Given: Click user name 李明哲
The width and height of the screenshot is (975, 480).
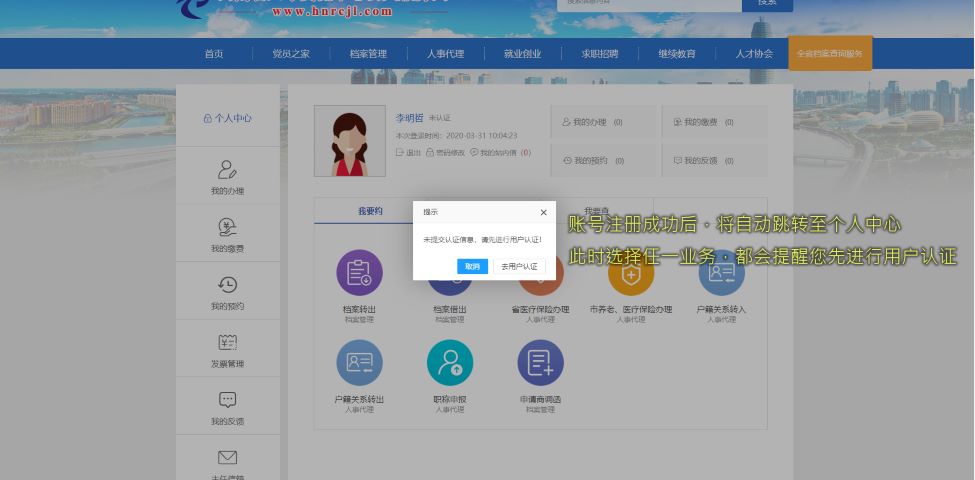Looking at the screenshot, I should point(409,118).
